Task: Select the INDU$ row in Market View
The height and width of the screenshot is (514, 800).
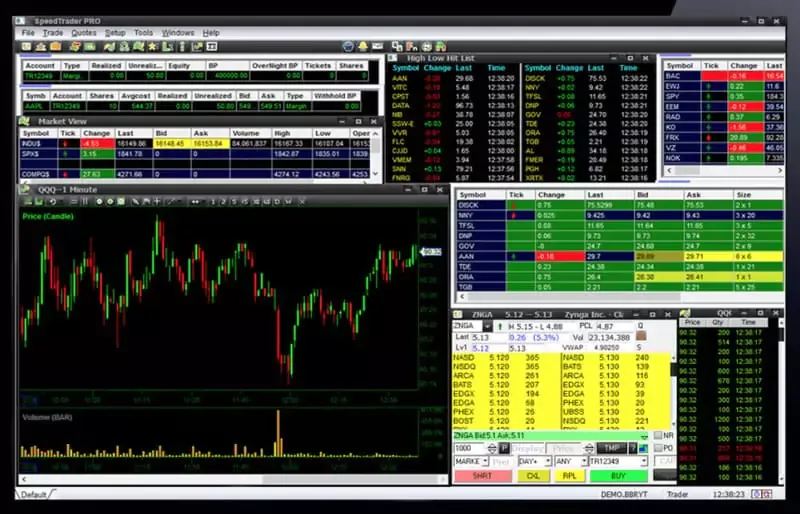Action: click(195, 144)
